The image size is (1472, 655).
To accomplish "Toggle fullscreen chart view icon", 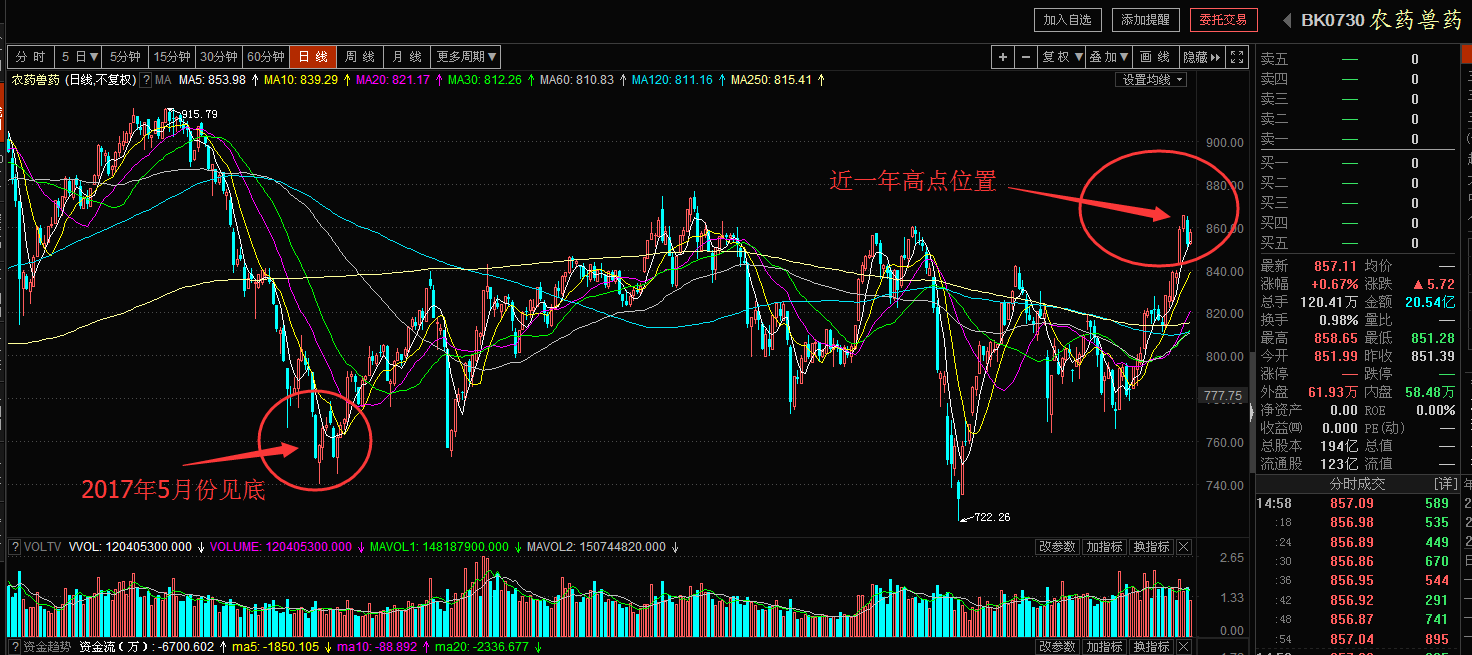I will click(x=1237, y=57).
